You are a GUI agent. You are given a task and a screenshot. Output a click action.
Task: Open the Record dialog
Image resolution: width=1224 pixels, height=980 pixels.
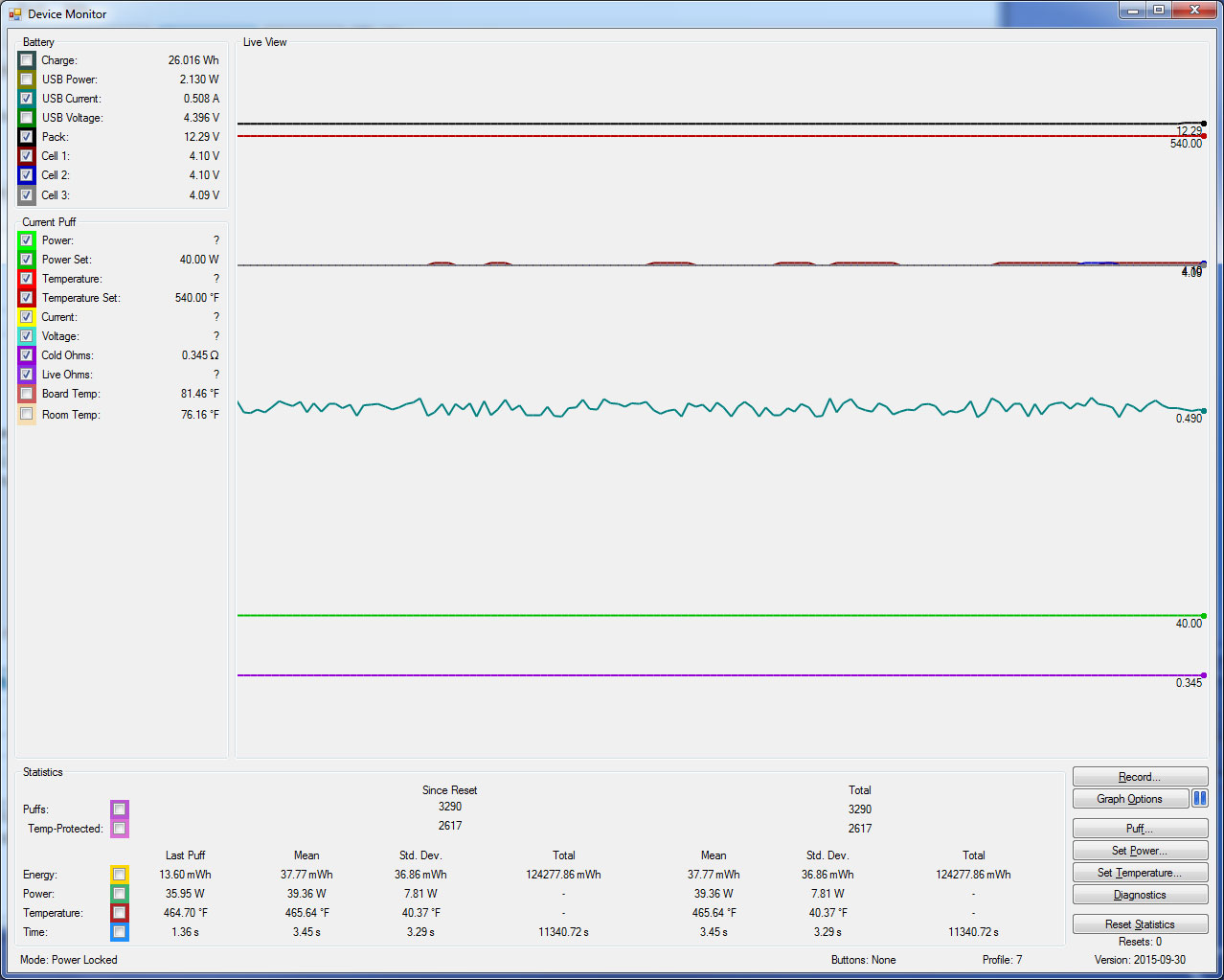click(1140, 777)
